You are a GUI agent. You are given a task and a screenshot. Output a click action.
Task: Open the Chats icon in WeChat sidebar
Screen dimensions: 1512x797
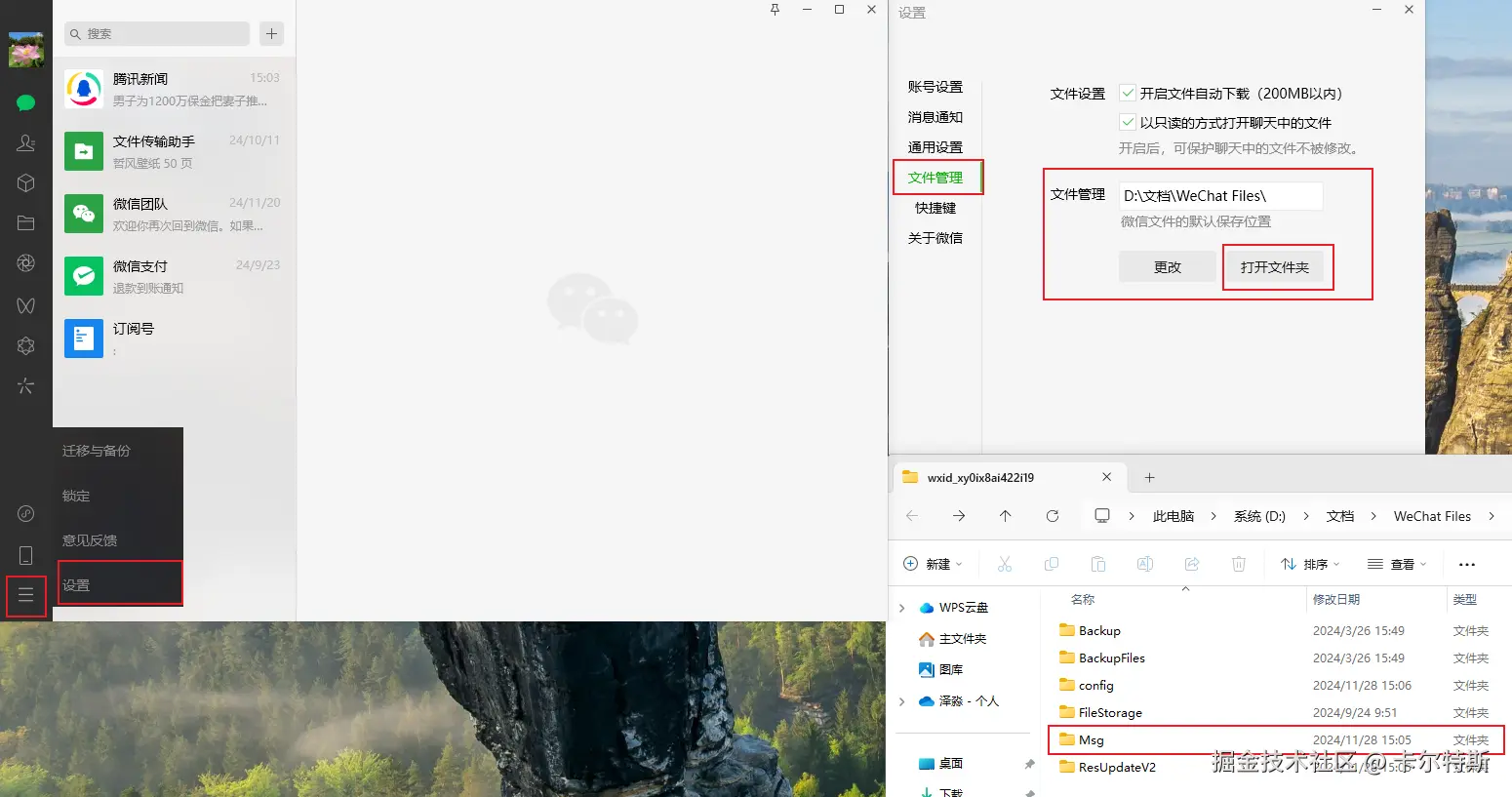coord(26,102)
